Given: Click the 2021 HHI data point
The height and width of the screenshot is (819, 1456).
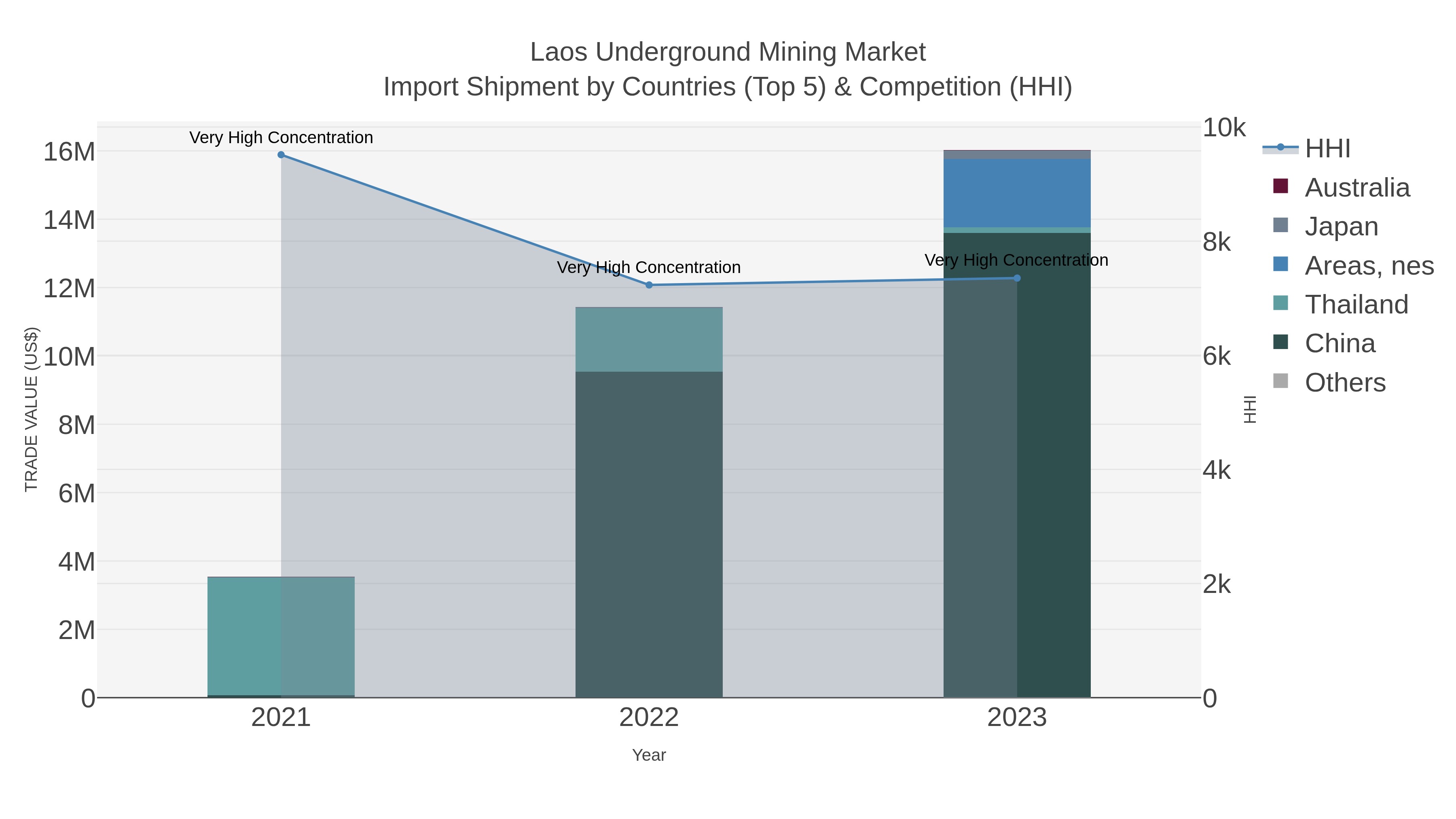Looking at the screenshot, I should tap(281, 155).
